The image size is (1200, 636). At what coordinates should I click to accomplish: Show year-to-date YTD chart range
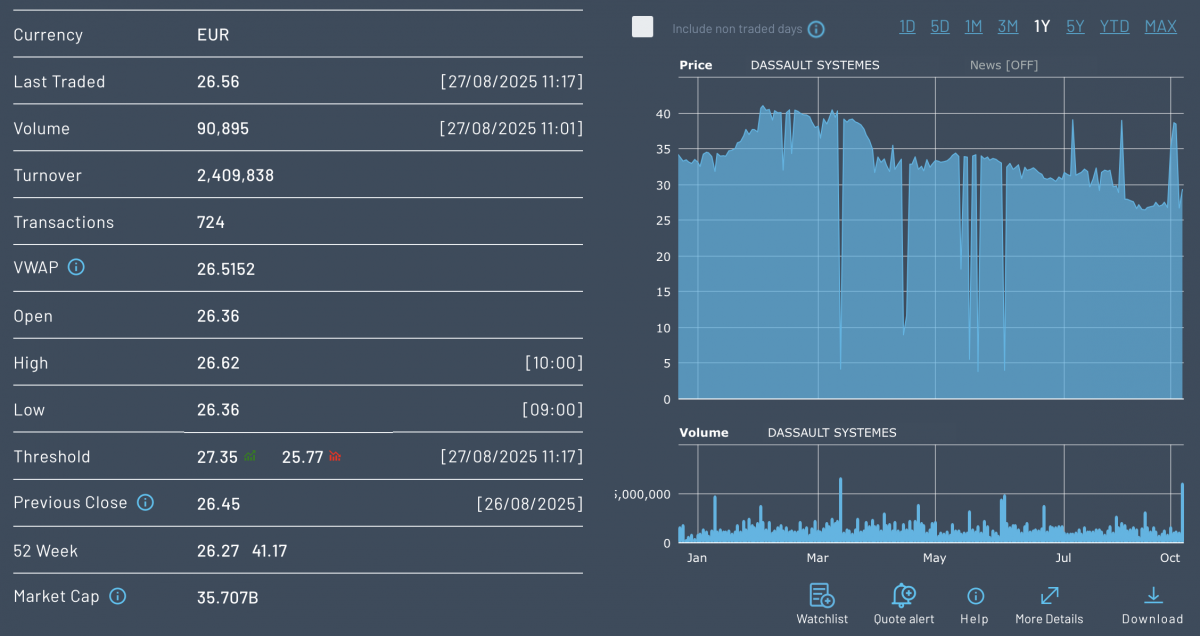coord(1115,27)
